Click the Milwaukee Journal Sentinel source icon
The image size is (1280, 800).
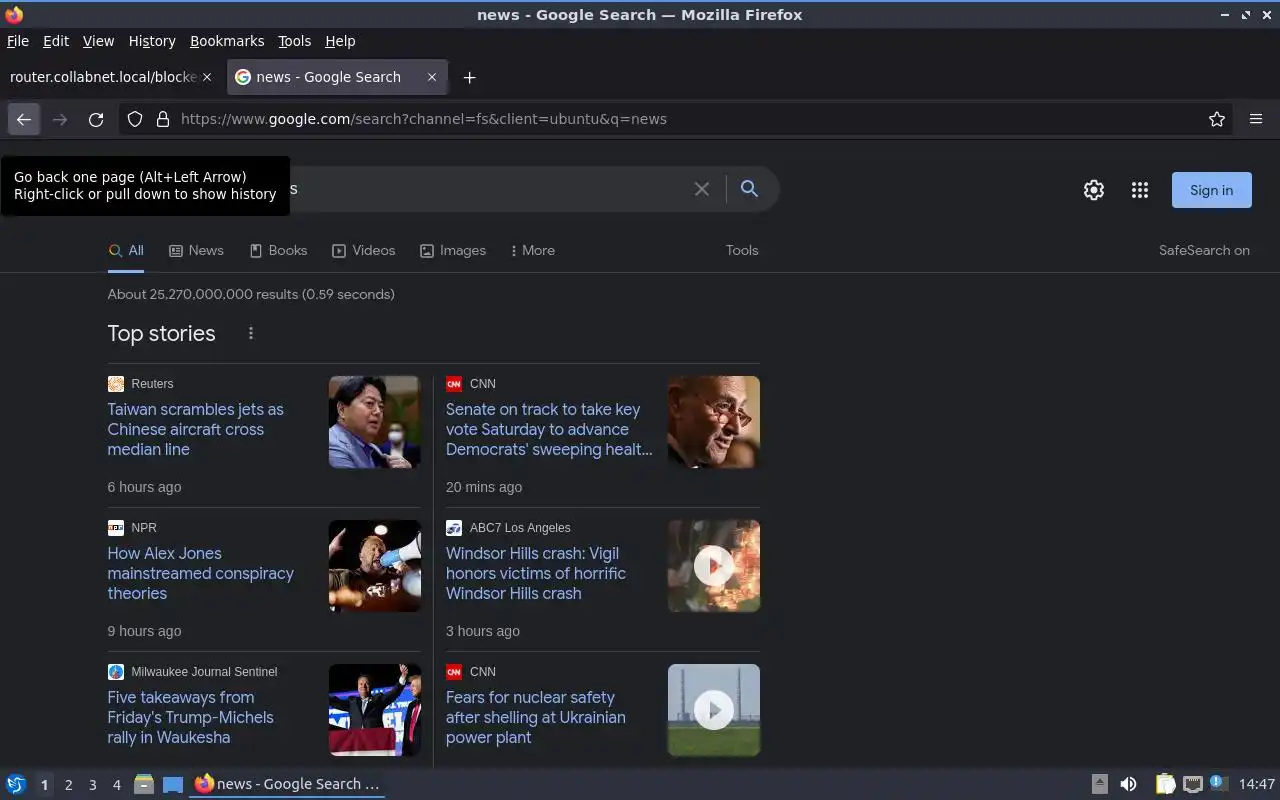pos(116,672)
